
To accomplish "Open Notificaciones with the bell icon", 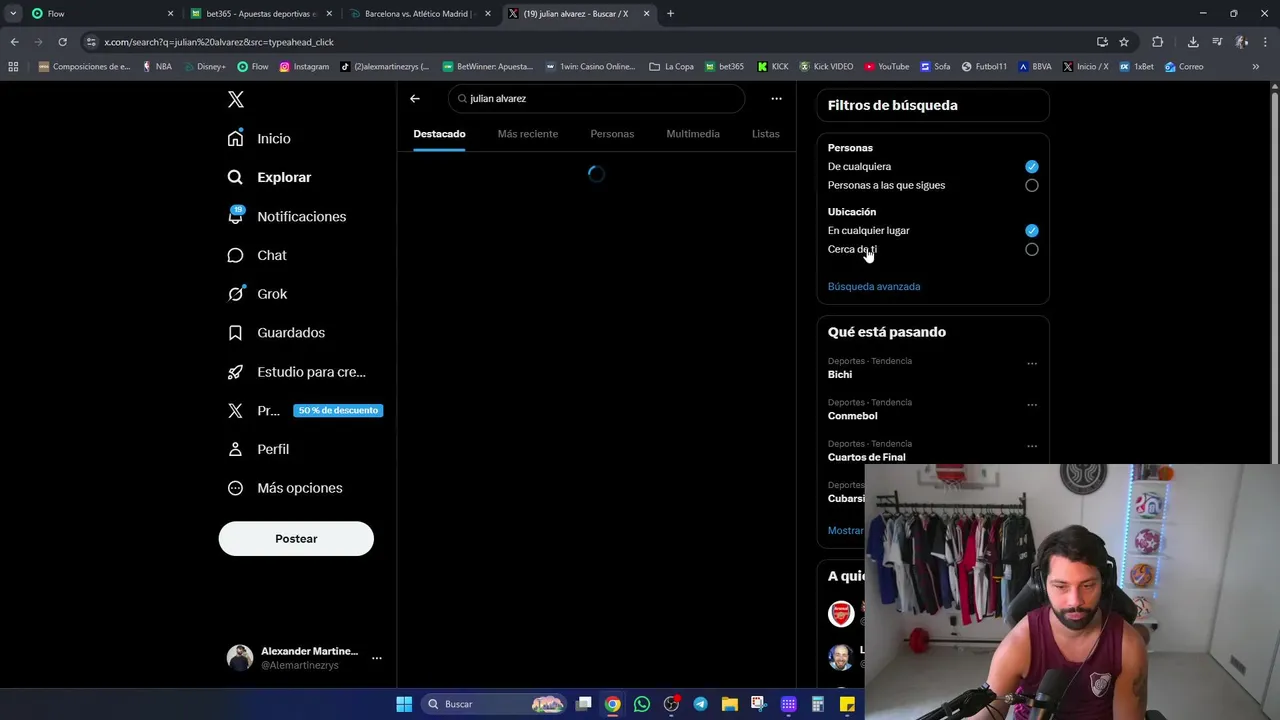I will pos(287,216).
